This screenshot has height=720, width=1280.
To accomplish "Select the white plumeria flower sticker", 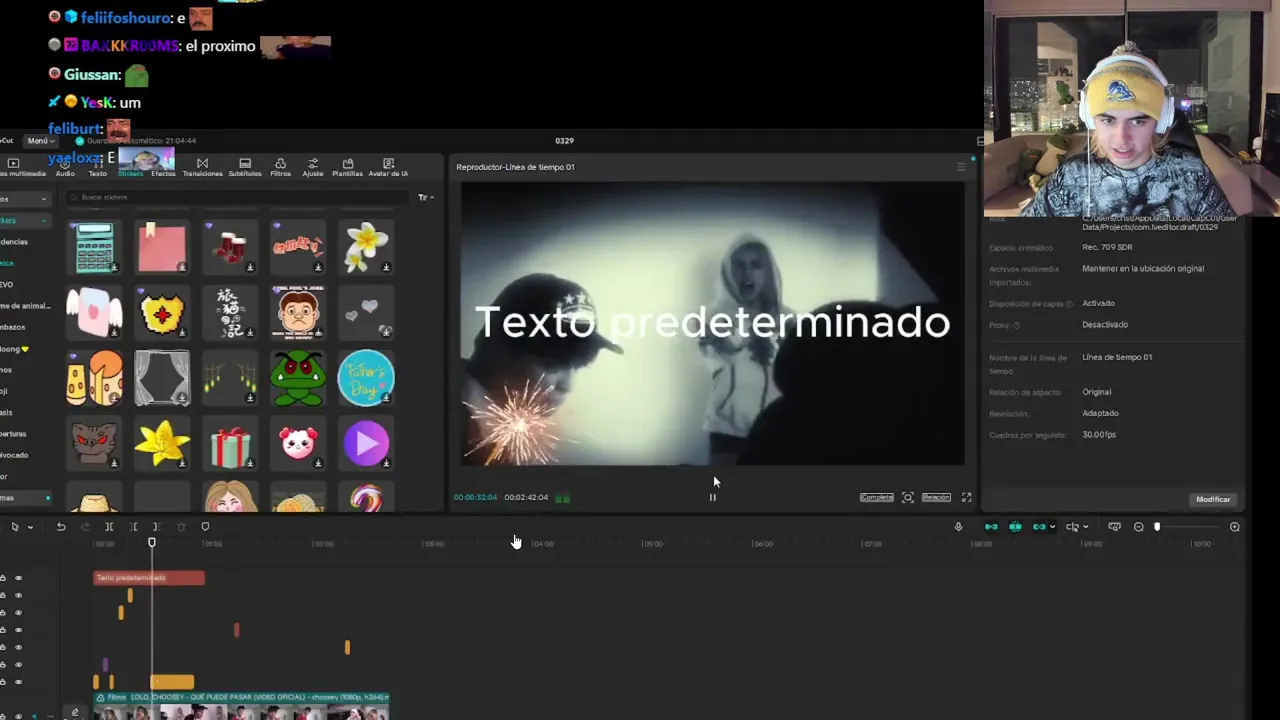I will [366, 246].
